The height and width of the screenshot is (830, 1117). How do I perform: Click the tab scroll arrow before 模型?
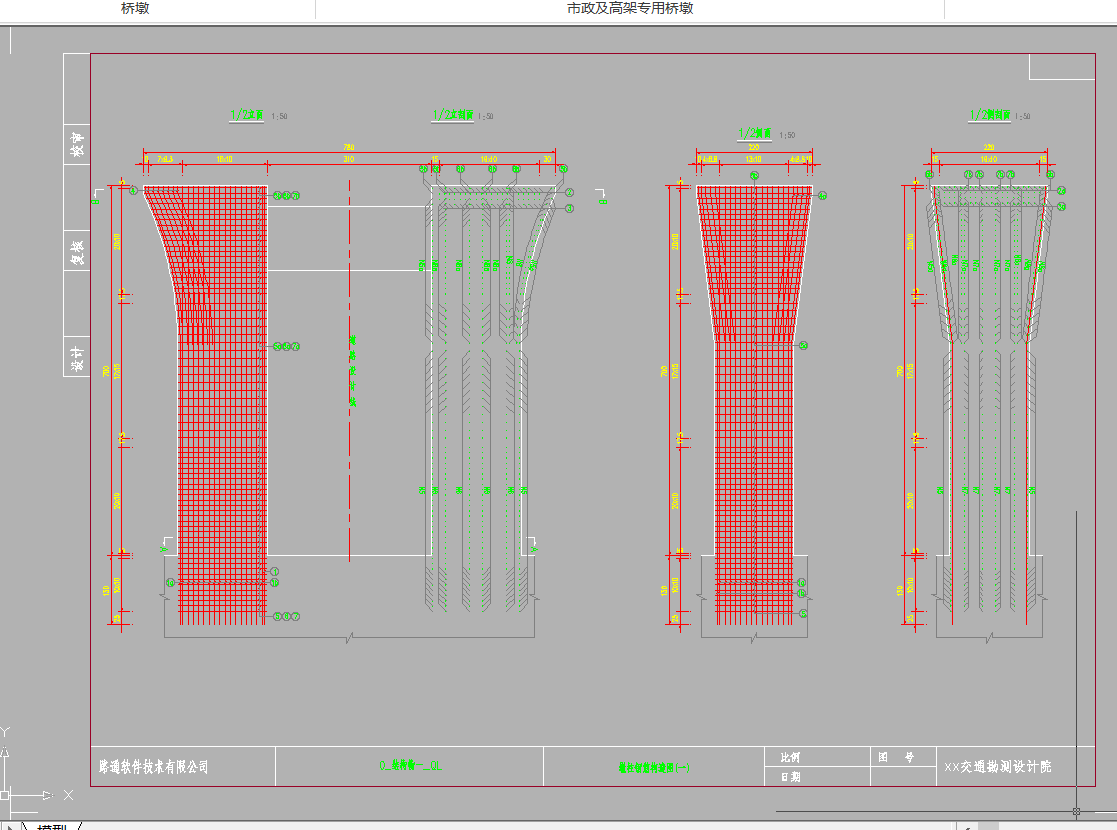coord(12,825)
